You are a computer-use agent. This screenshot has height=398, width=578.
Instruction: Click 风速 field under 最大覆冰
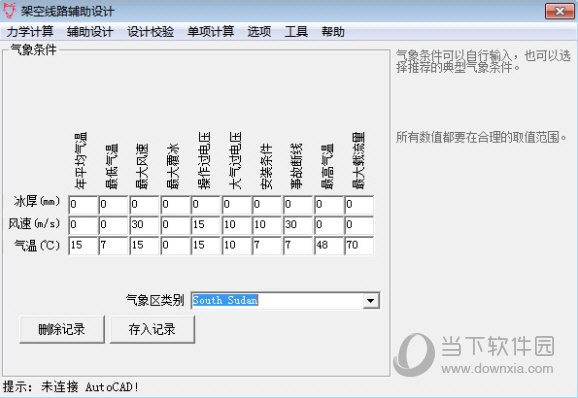[175, 225]
